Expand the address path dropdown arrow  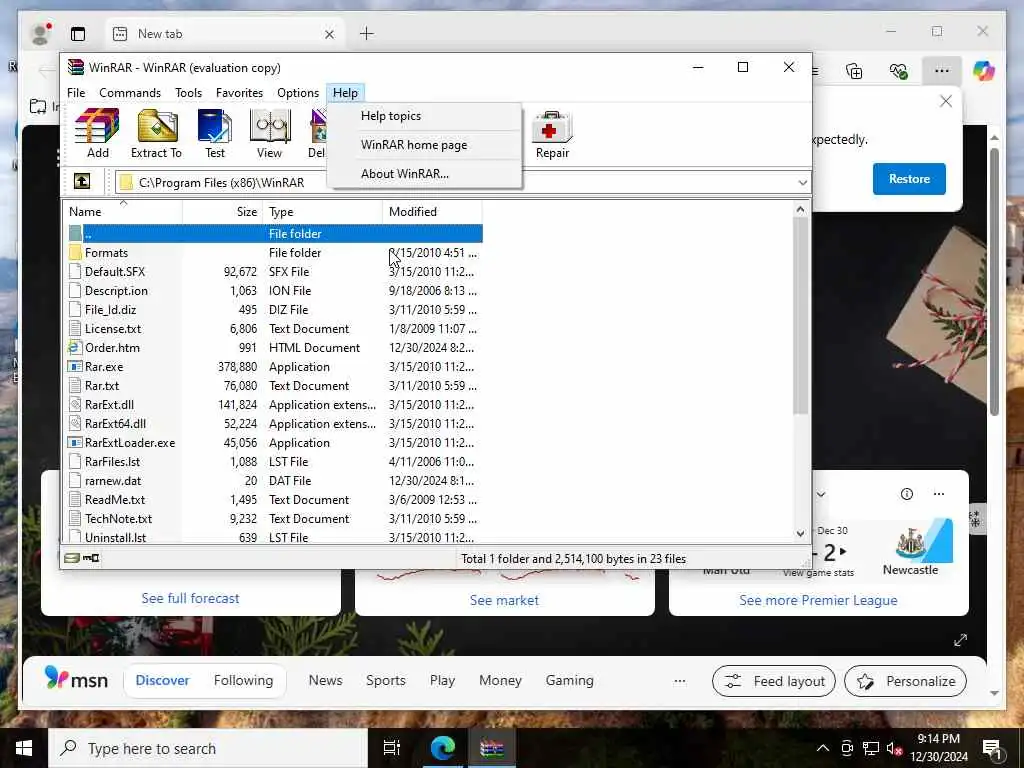803,183
